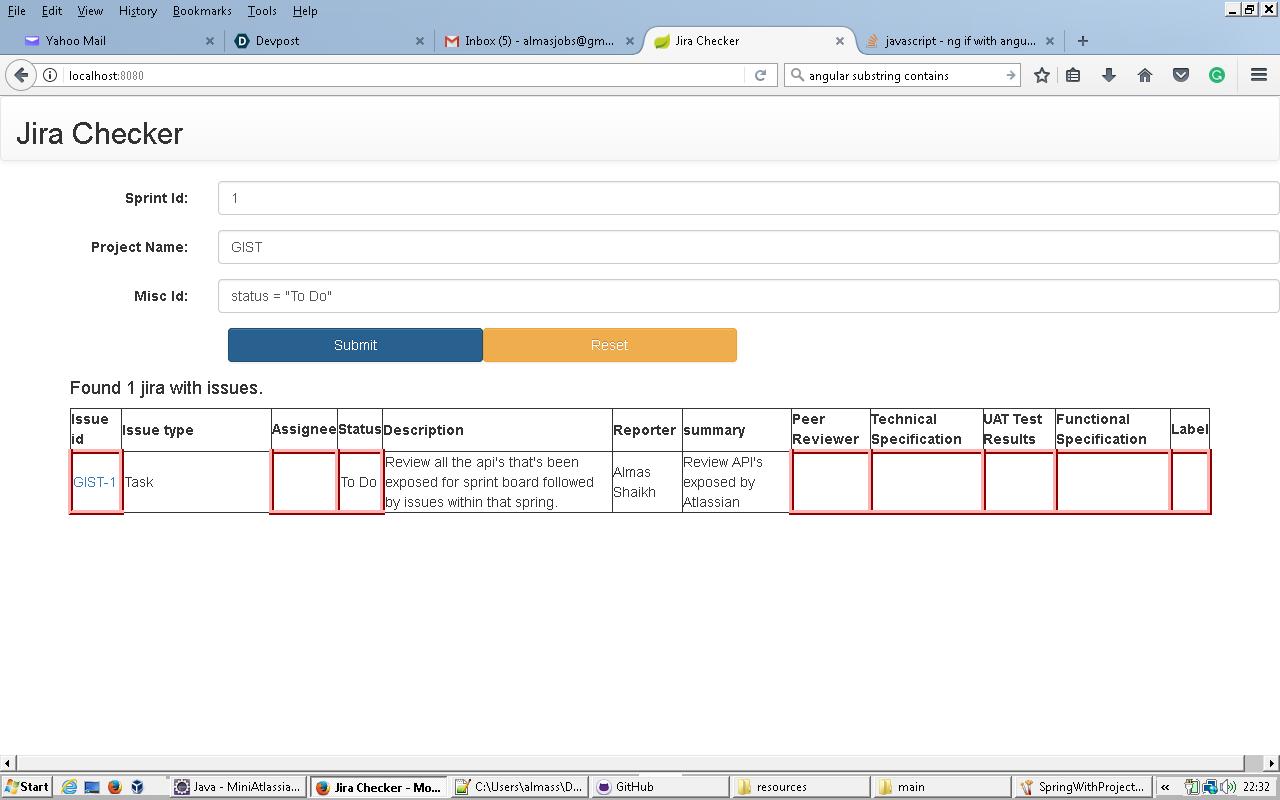This screenshot has width=1280, height=800.
Task: Focus the Project Name input field
Action: pyautogui.click(x=748, y=247)
